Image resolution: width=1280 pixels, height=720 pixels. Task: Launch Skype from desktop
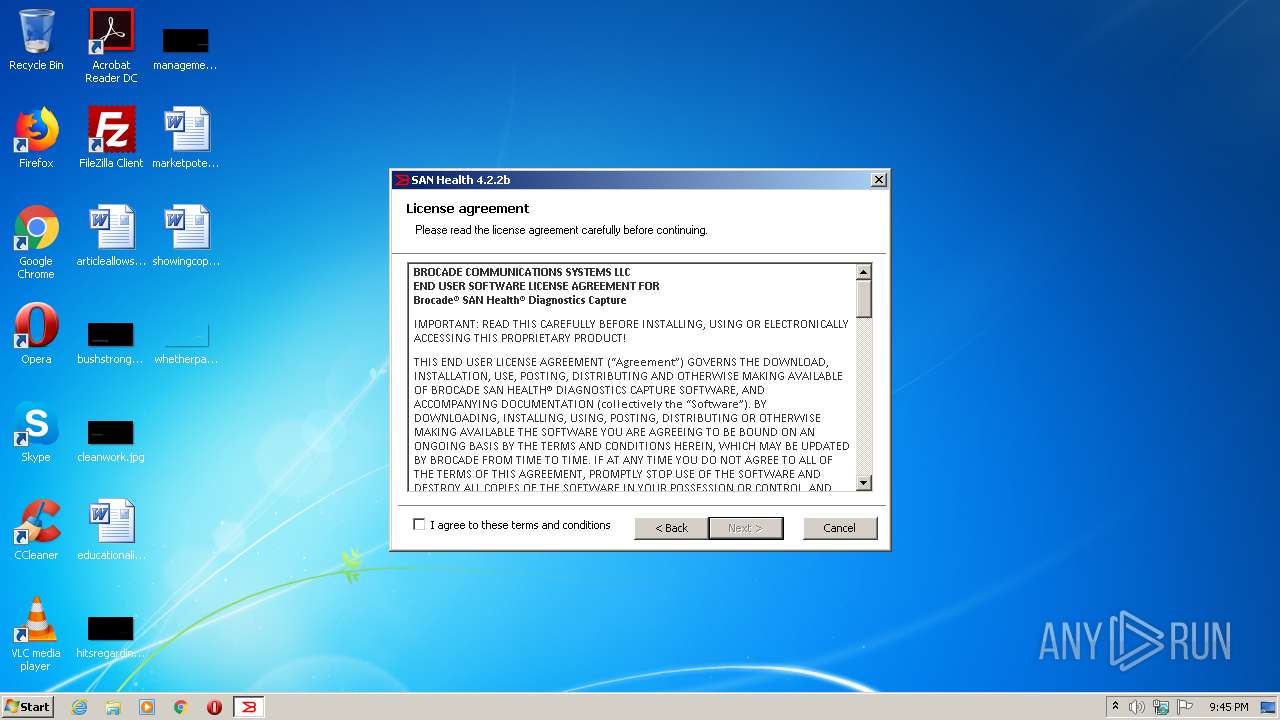(36, 432)
